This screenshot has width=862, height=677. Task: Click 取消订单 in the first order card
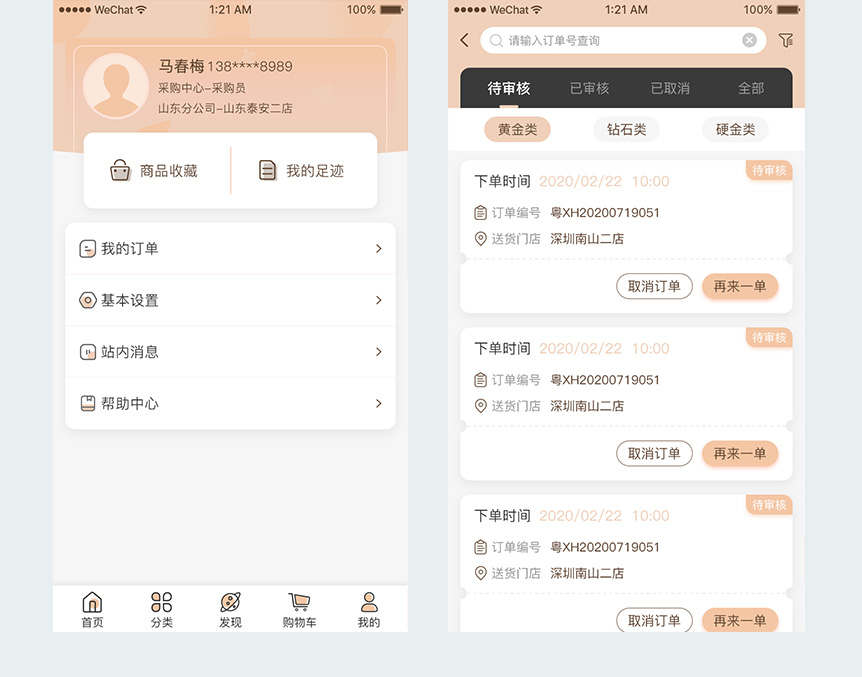click(654, 286)
